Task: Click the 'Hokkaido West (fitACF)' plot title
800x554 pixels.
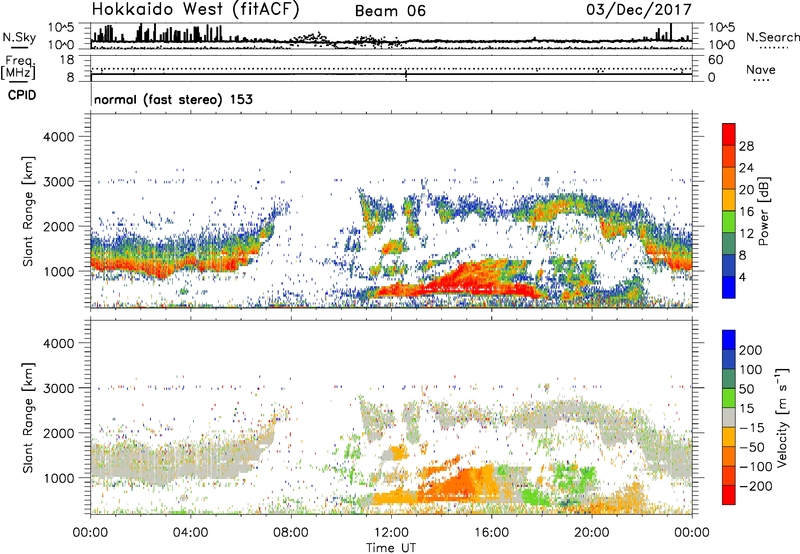Action: pos(195,9)
